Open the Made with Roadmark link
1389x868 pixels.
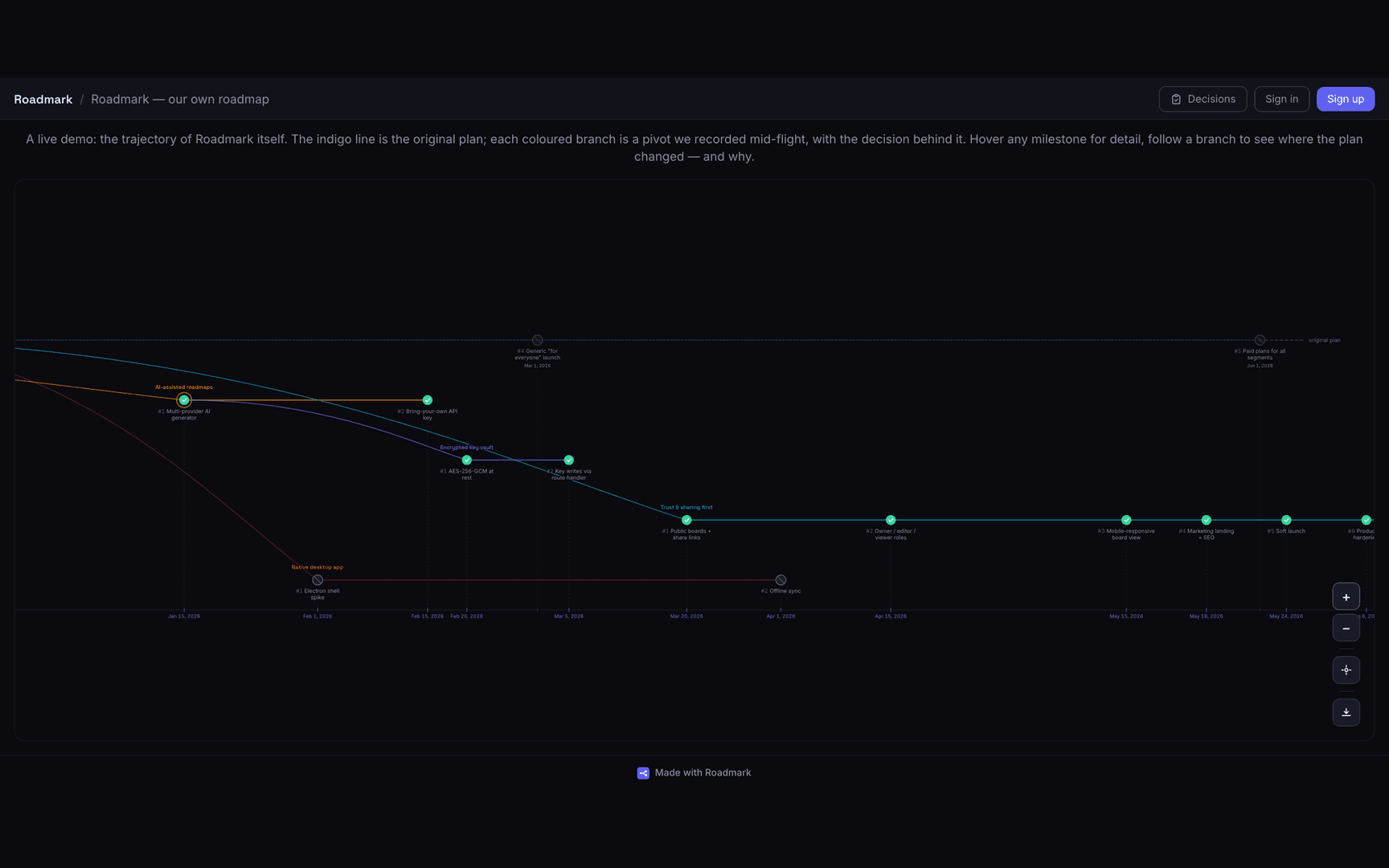[x=694, y=773]
